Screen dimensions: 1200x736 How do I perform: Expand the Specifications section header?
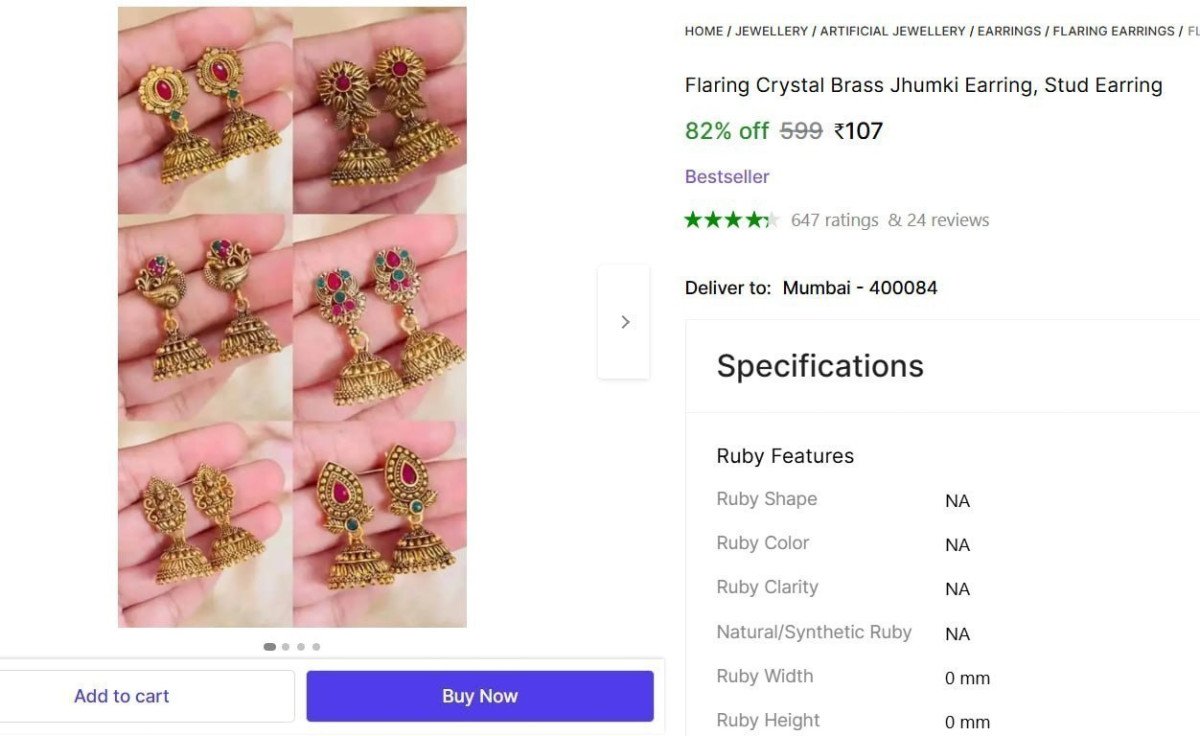(x=820, y=366)
